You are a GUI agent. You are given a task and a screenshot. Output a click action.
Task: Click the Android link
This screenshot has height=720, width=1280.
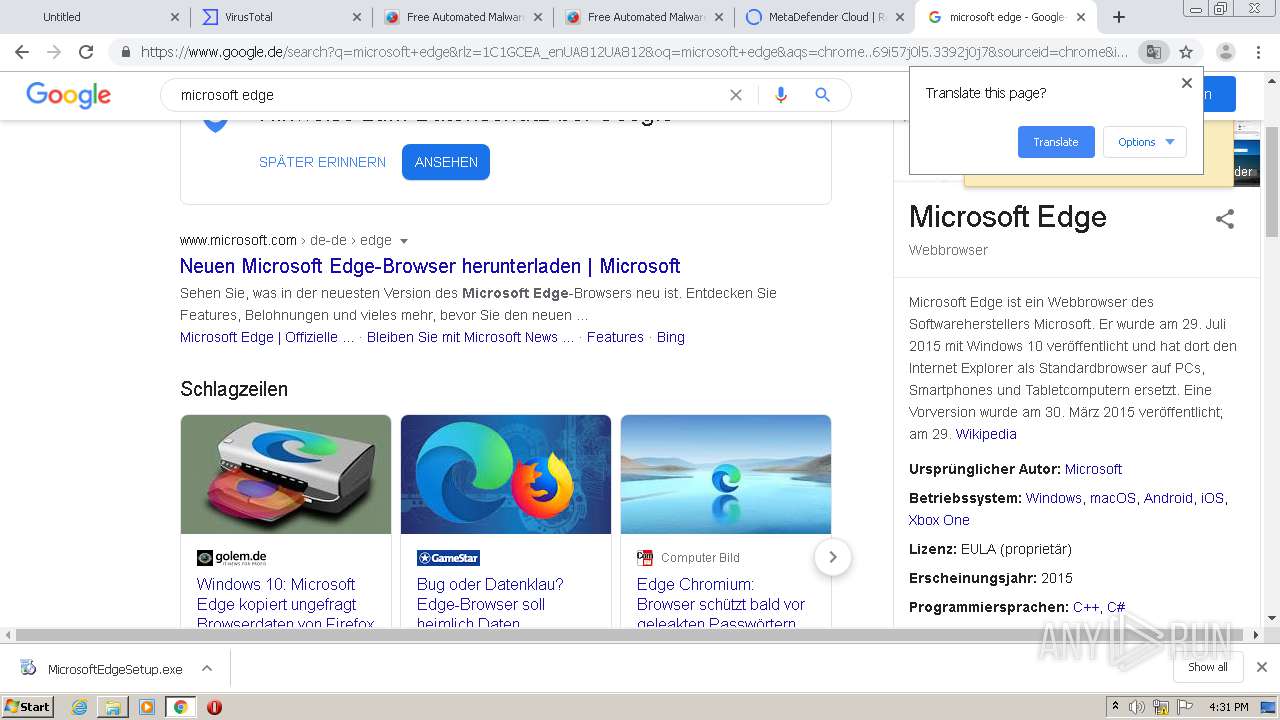[1168, 498]
